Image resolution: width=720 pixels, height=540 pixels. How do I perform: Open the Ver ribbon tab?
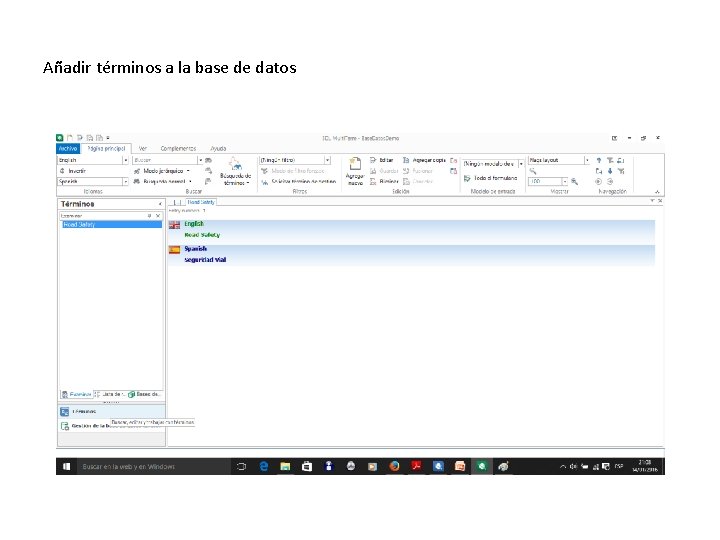pyautogui.click(x=143, y=148)
